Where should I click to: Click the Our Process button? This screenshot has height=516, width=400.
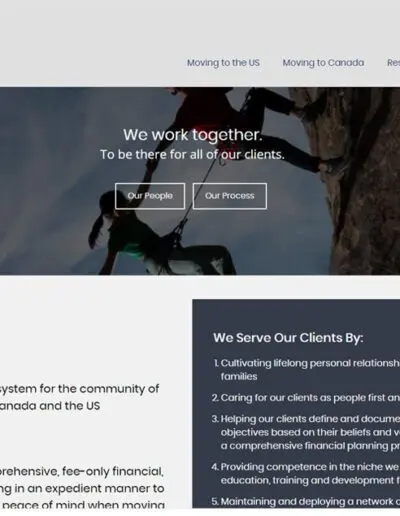tap(230, 196)
